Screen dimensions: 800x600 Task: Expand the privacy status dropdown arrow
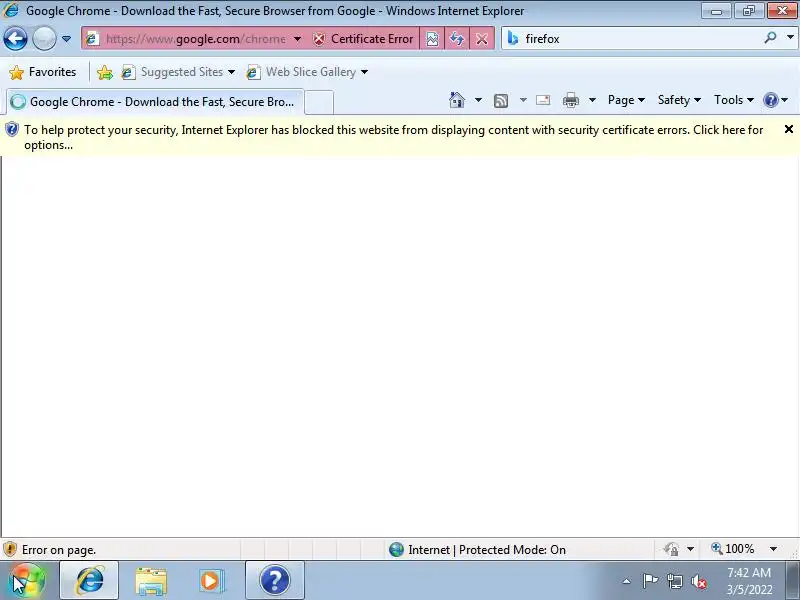coord(690,549)
